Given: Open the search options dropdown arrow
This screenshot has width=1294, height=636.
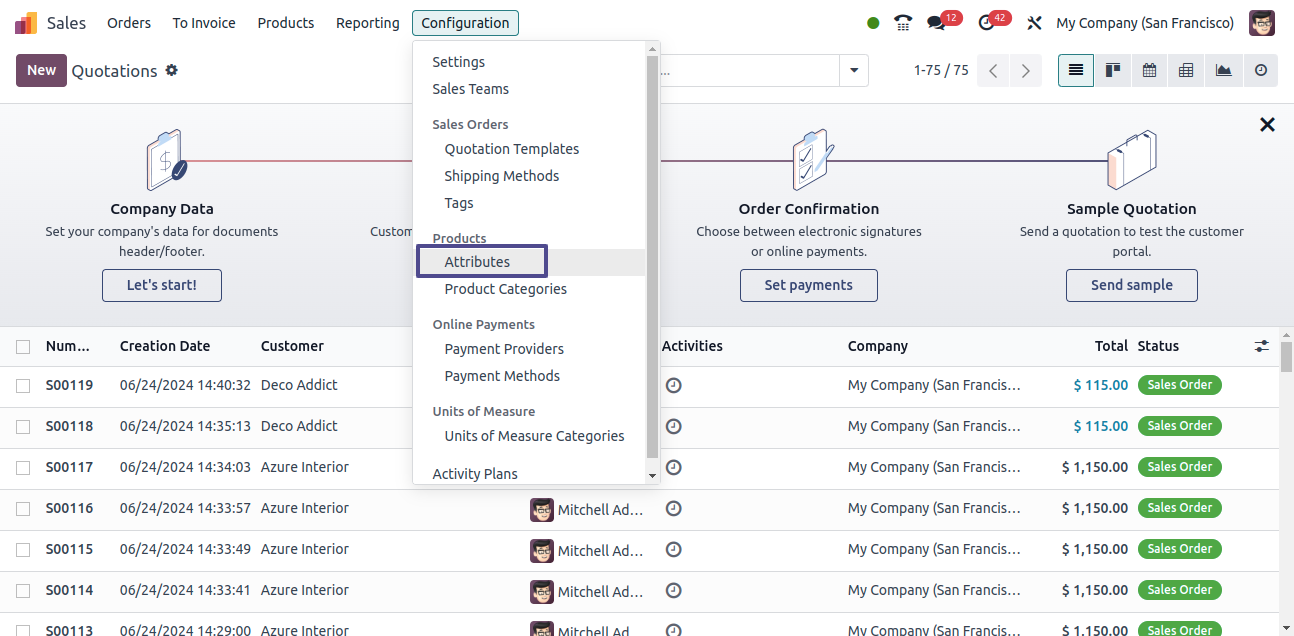Looking at the screenshot, I should pos(854,70).
